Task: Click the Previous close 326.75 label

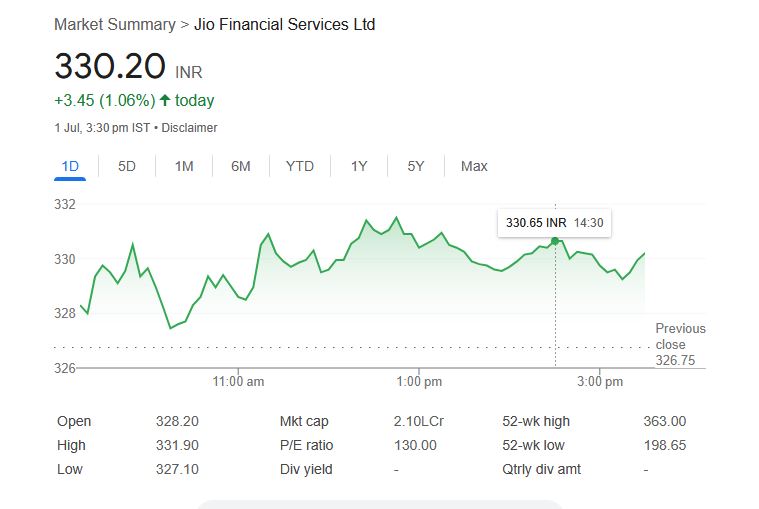Action: [x=680, y=344]
